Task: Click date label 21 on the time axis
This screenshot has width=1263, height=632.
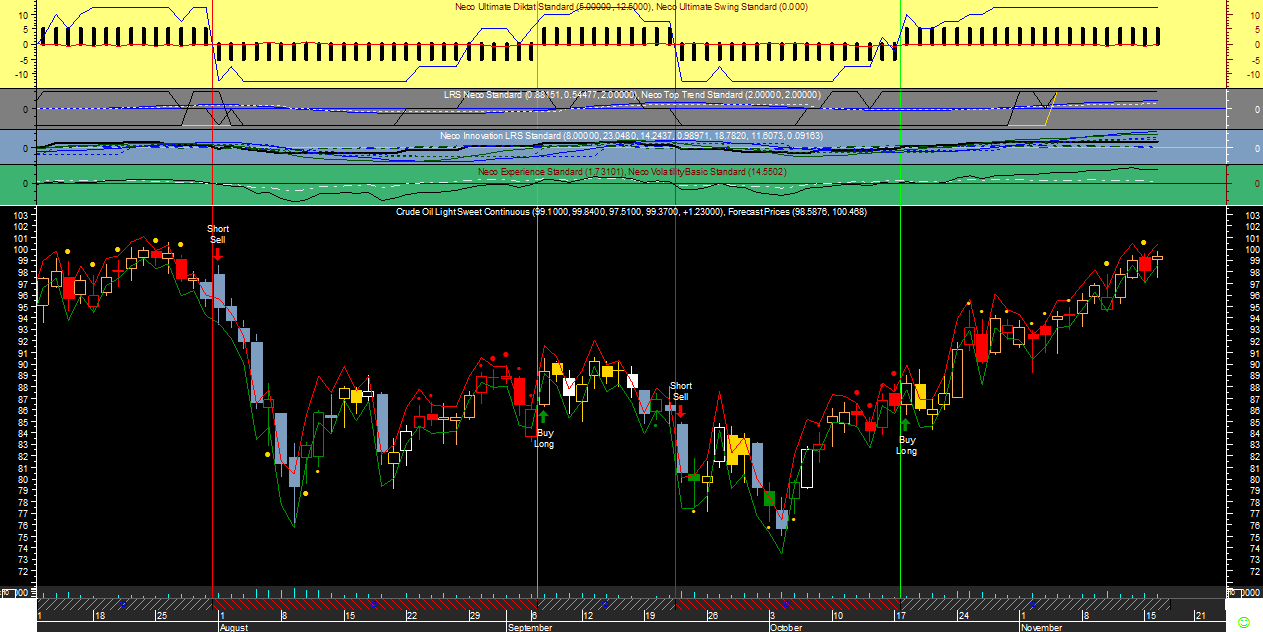Action: [1201, 616]
